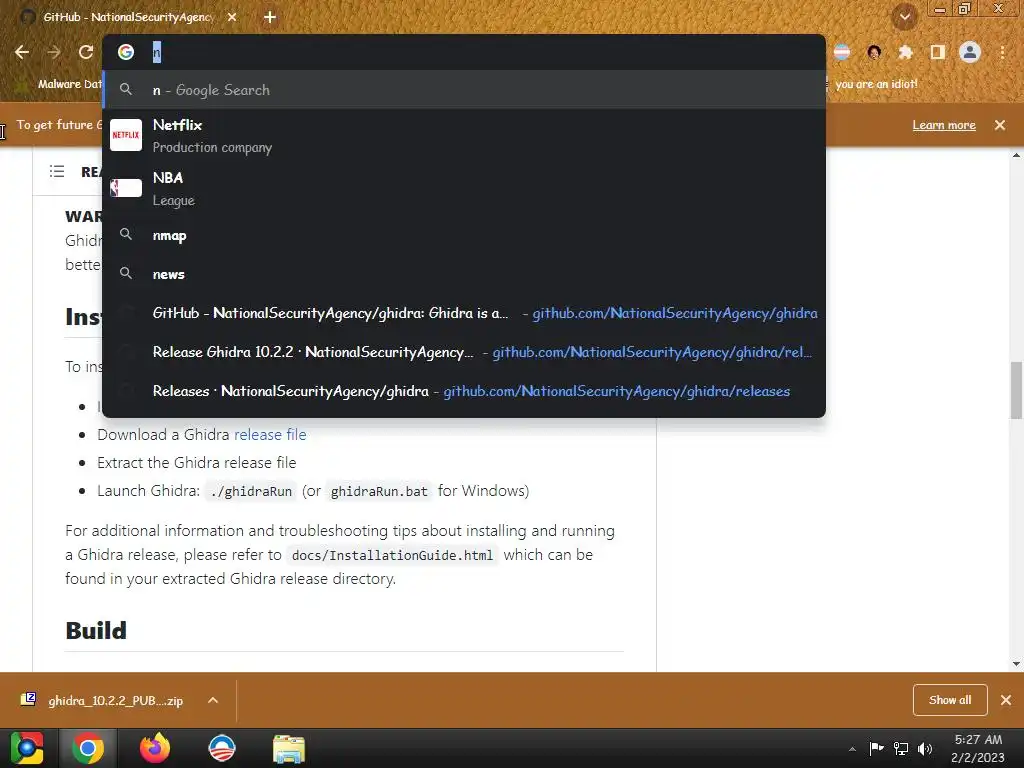Image resolution: width=1024 pixels, height=768 pixels.
Task: Click the ./ghidraRun code text
Action: 251,491
